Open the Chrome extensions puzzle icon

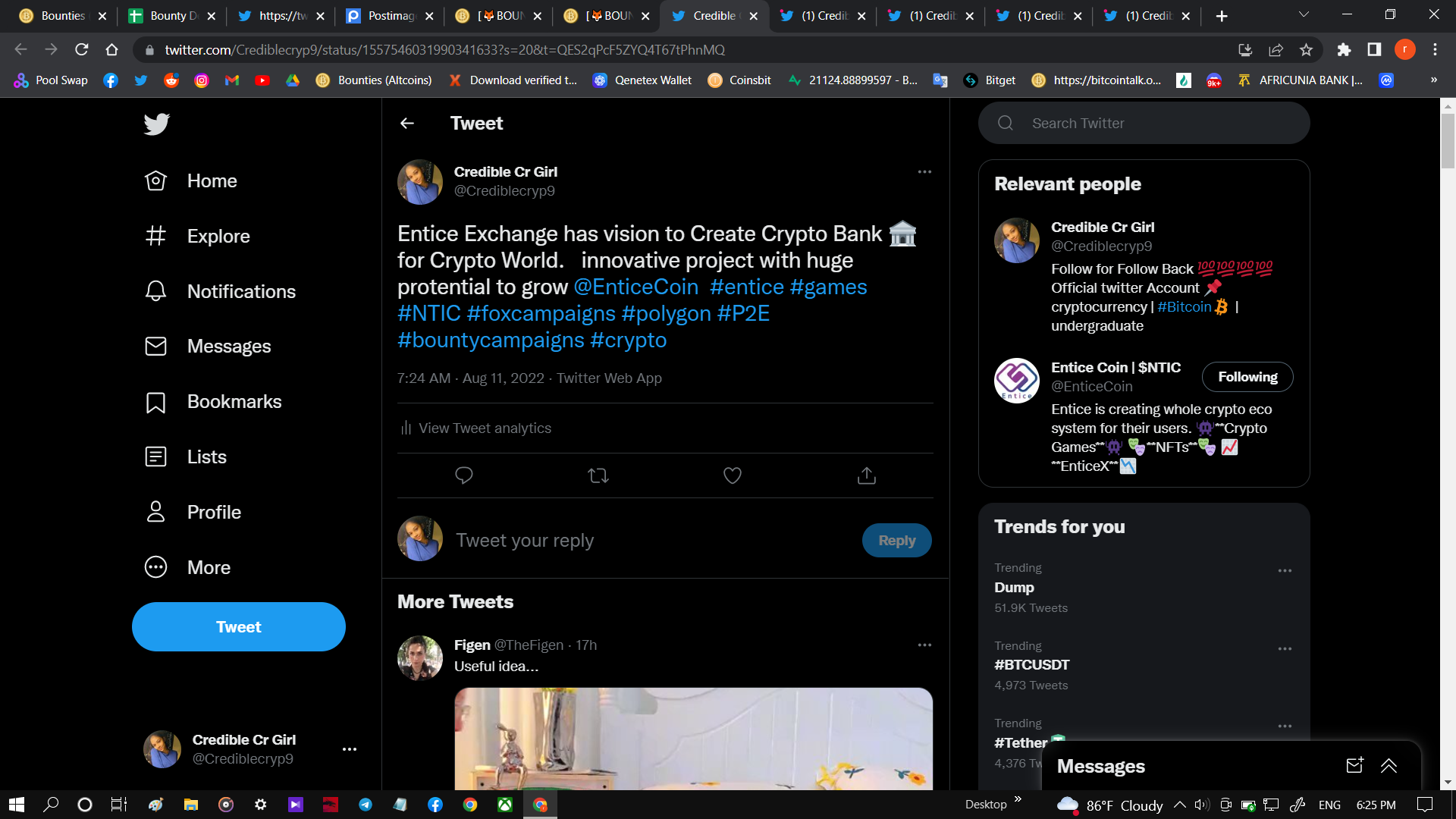1344,50
